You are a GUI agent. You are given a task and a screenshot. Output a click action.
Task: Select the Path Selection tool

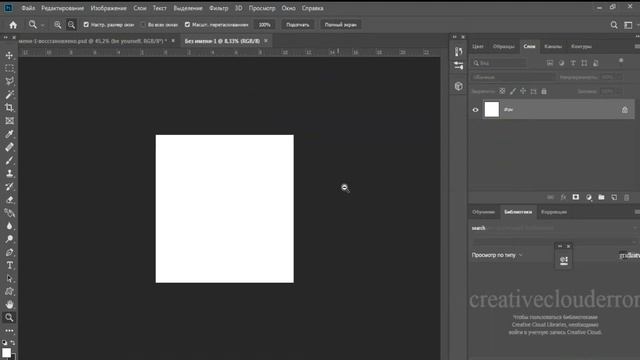coord(9,278)
